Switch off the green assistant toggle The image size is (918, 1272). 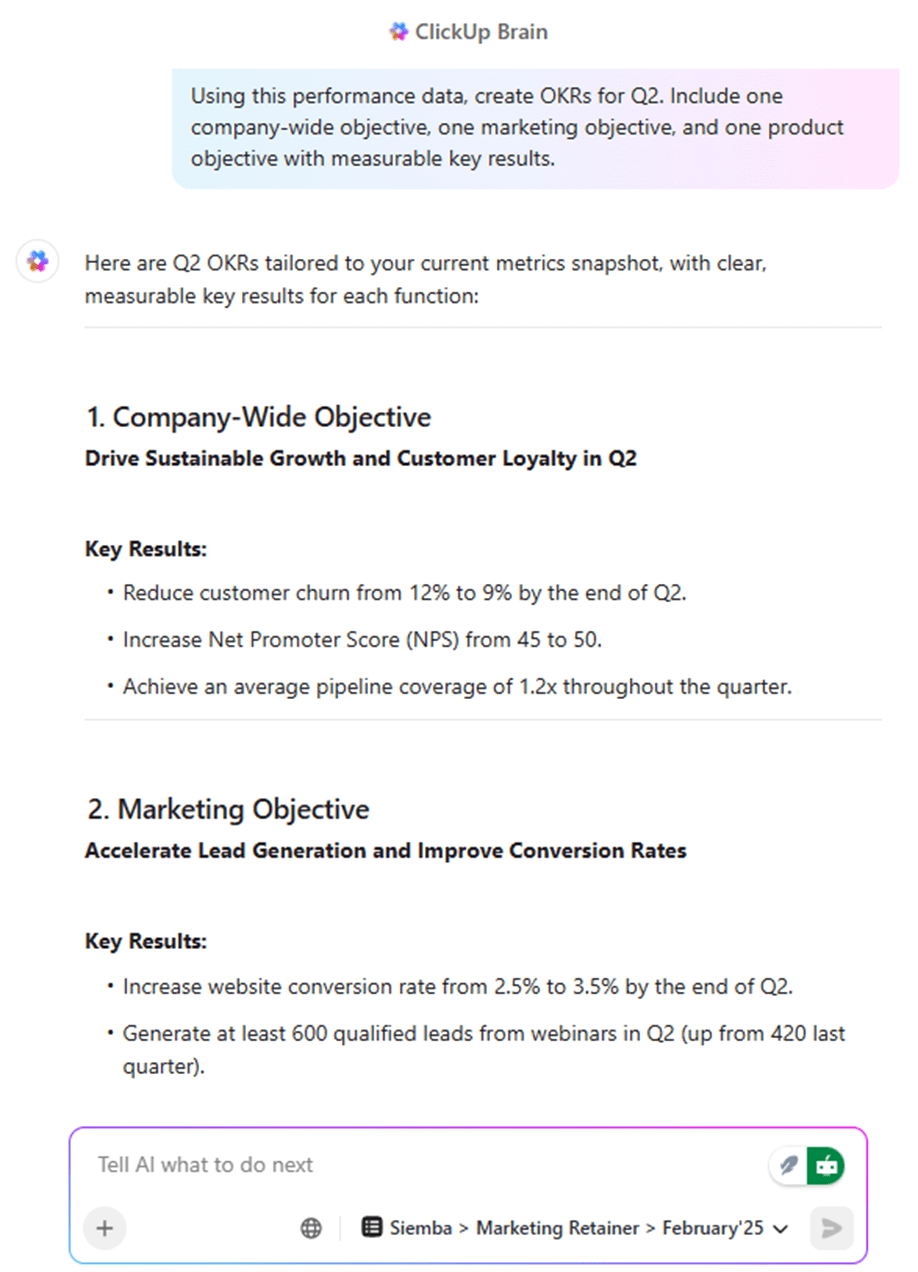pos(827,1165)
